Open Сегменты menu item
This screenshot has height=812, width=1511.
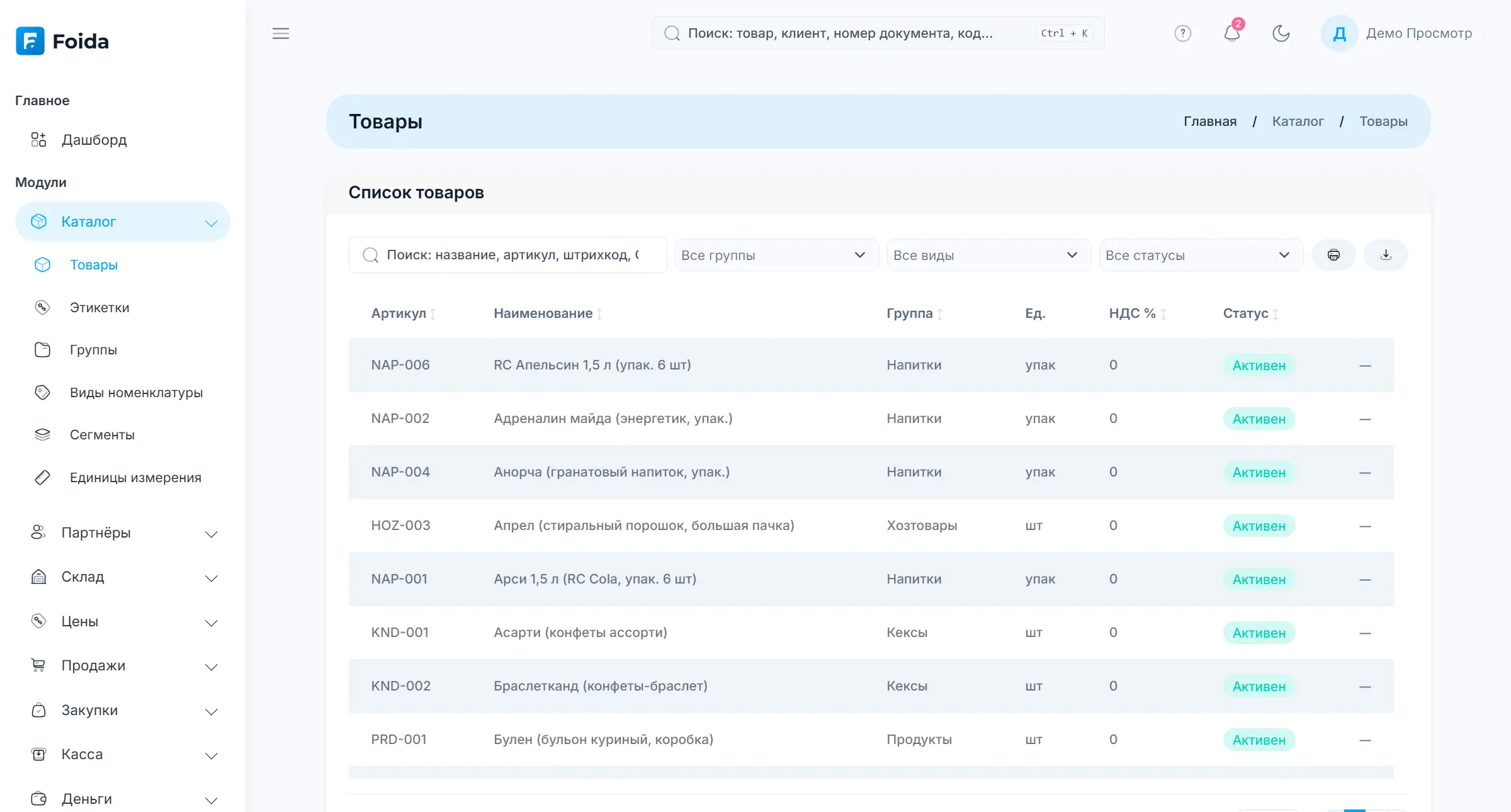102,435
